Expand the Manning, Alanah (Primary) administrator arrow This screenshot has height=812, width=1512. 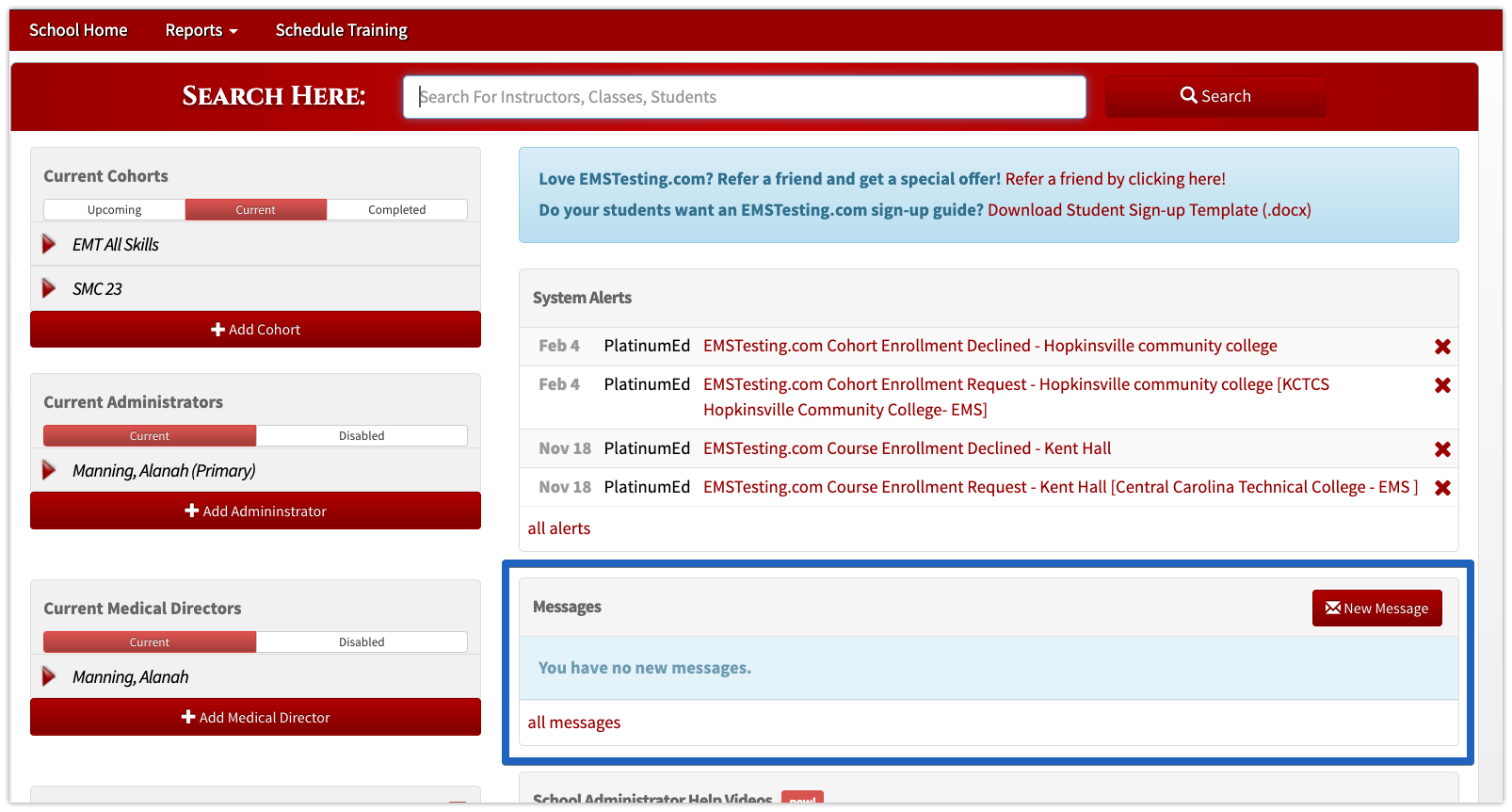coord(49,470)
